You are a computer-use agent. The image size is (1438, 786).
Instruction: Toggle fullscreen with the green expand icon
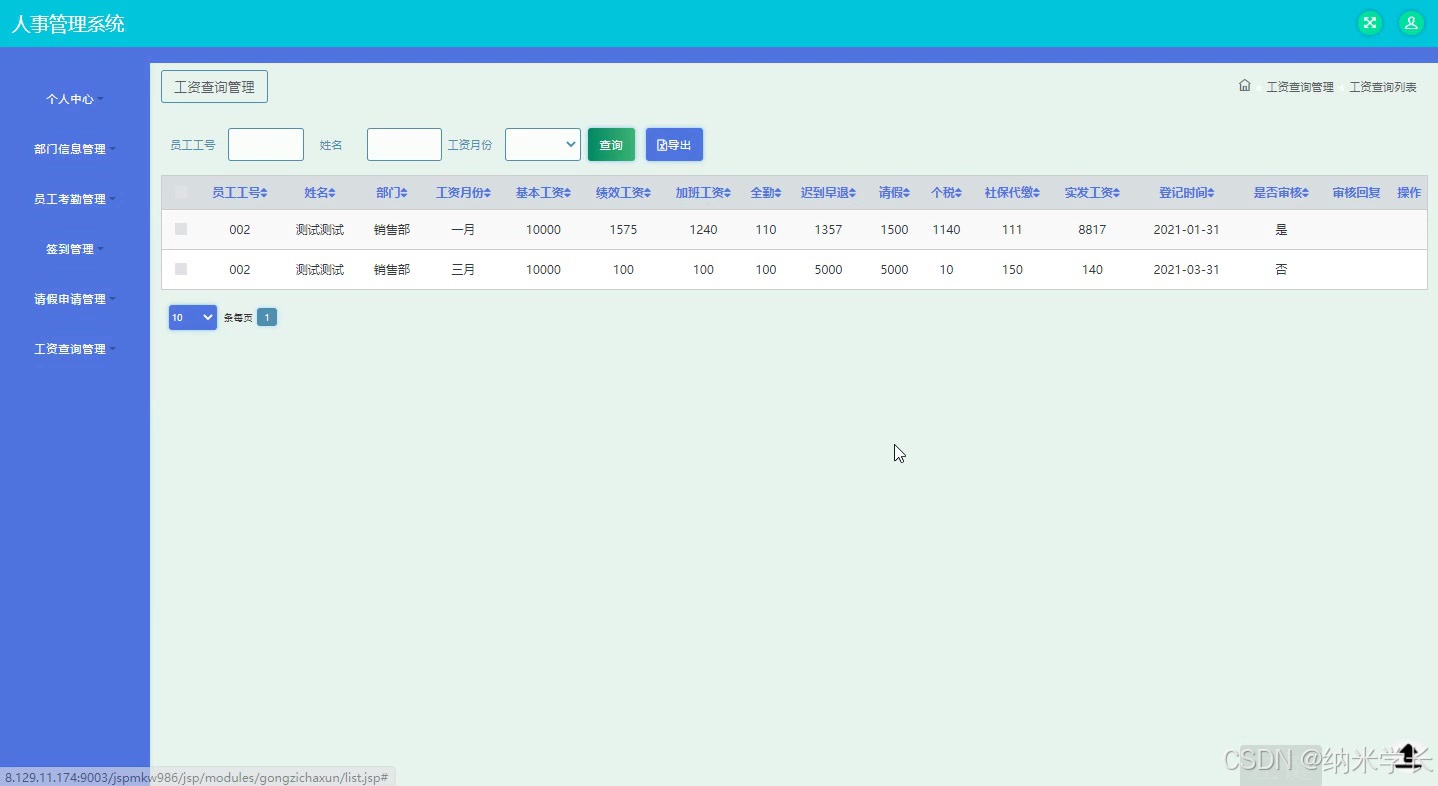(1370, 23)
